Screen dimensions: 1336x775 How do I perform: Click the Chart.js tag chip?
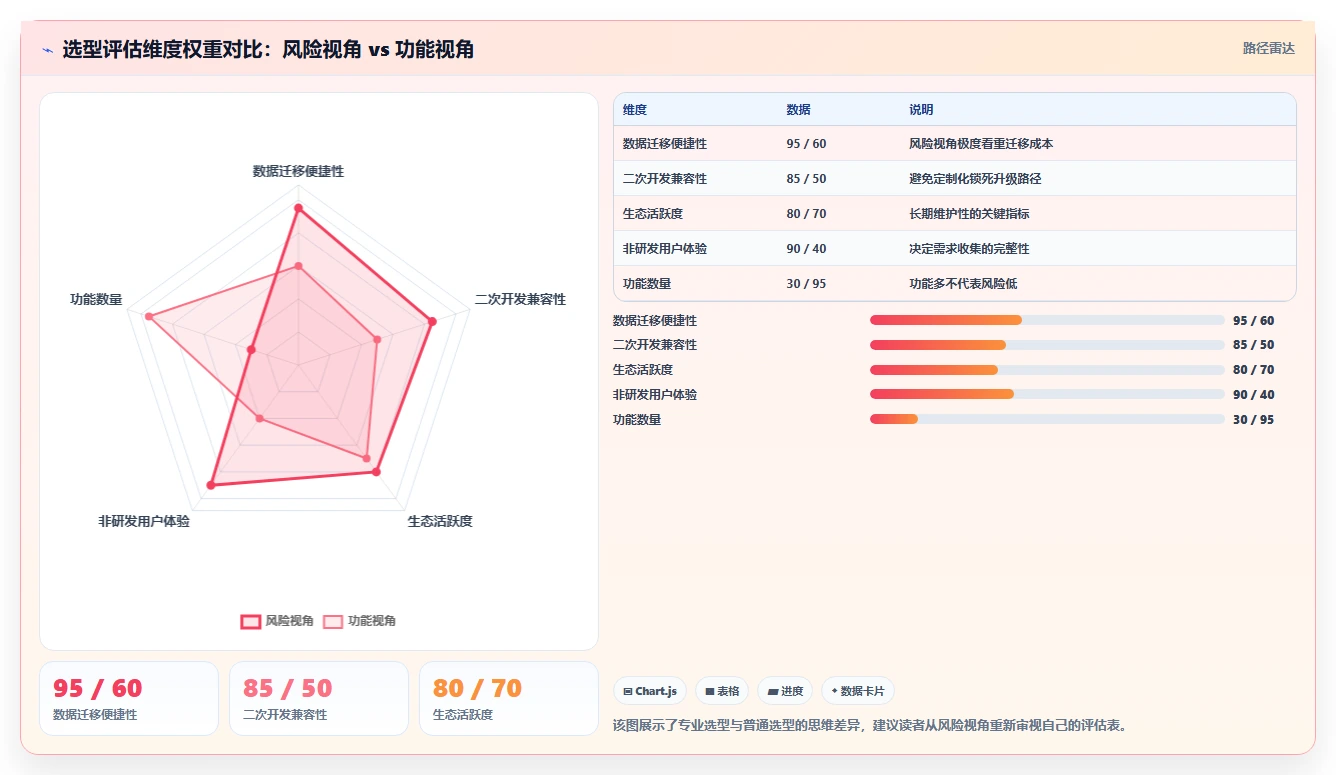[650, 691]
